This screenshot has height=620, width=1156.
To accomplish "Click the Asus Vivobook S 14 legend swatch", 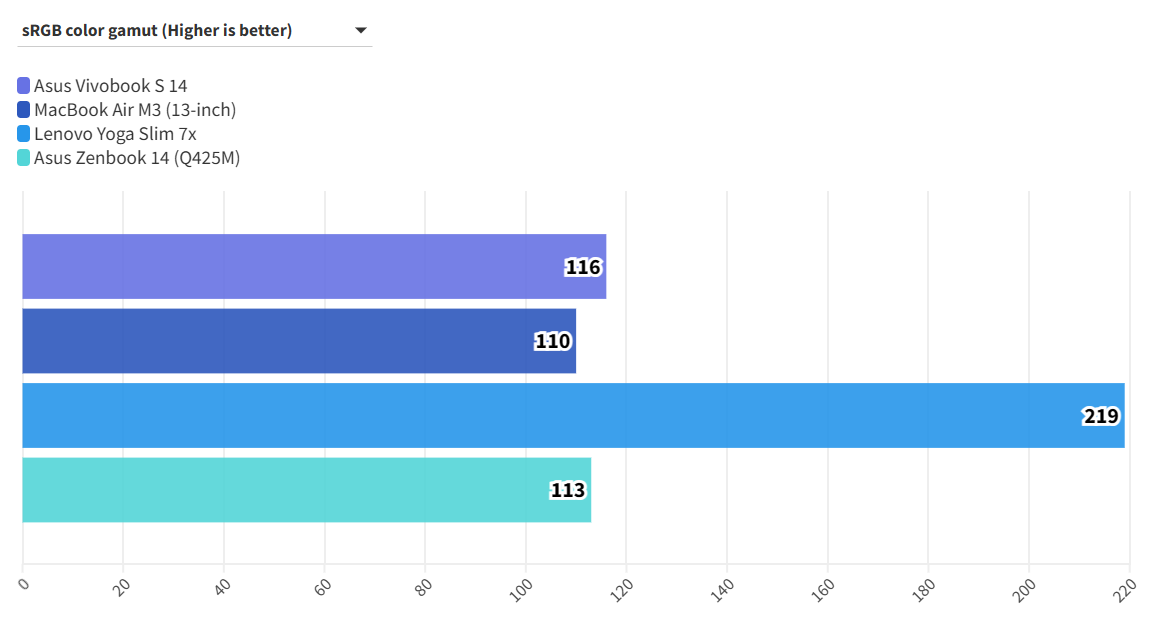I will (x=24, y=86).
